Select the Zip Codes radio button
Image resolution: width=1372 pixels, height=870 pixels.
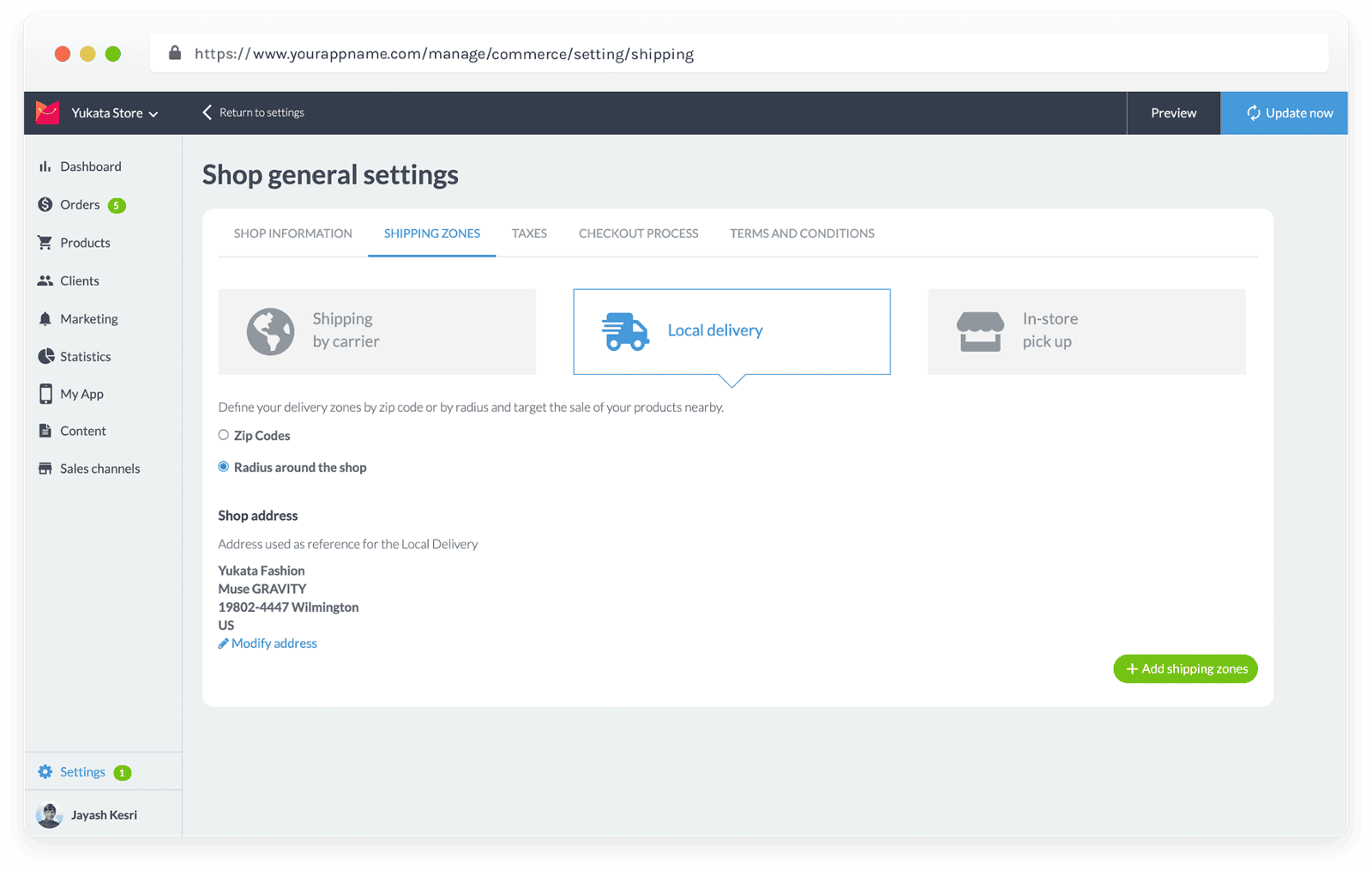click(x=224, y=435)
